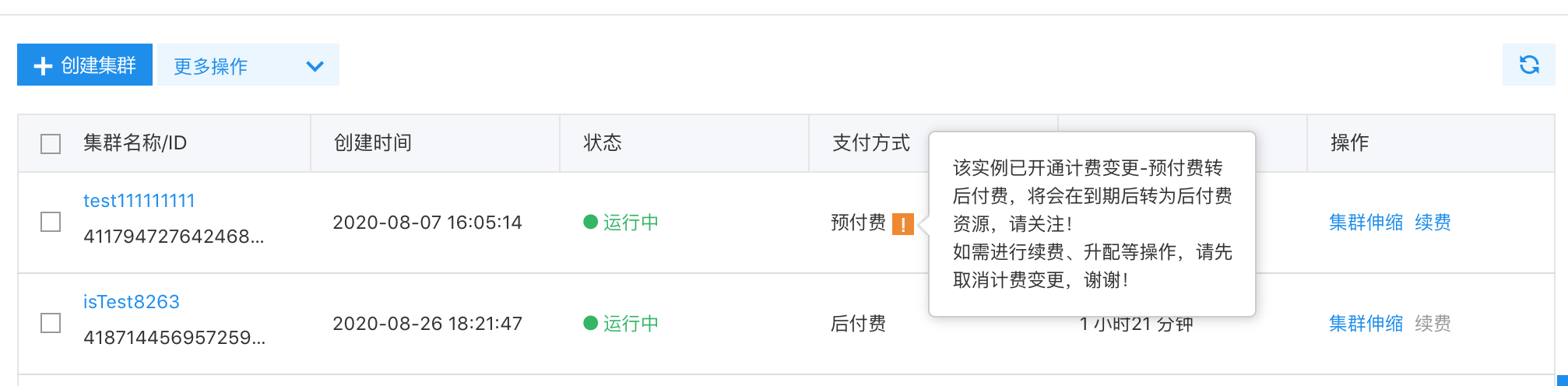
Task: Check the test111111111 row checkbox
Action: (51, 222)
